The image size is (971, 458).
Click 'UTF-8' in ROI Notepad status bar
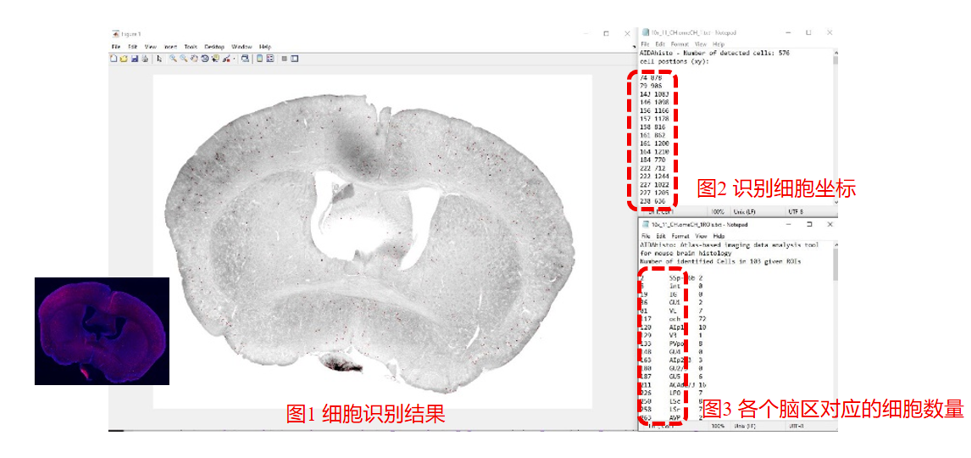tap(796, 426)
